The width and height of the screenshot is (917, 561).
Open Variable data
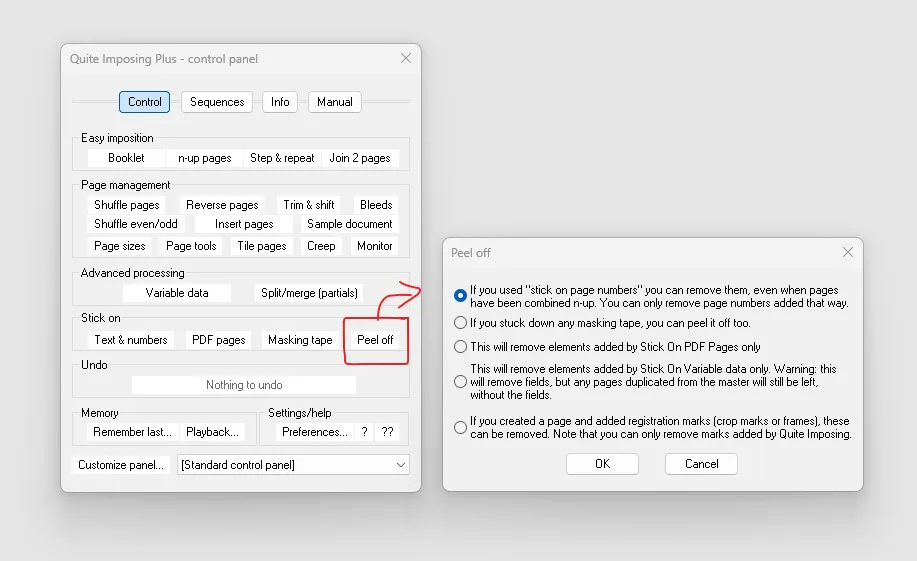pyautogui.click(x=177, y=293)
